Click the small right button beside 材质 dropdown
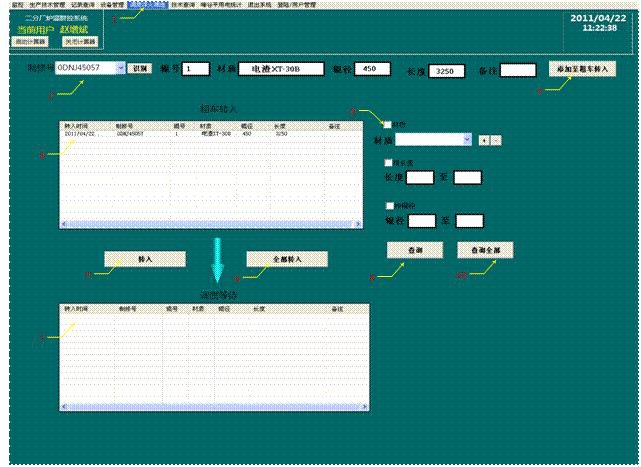This screenshot has width=641, height=467. pos(496,141)
